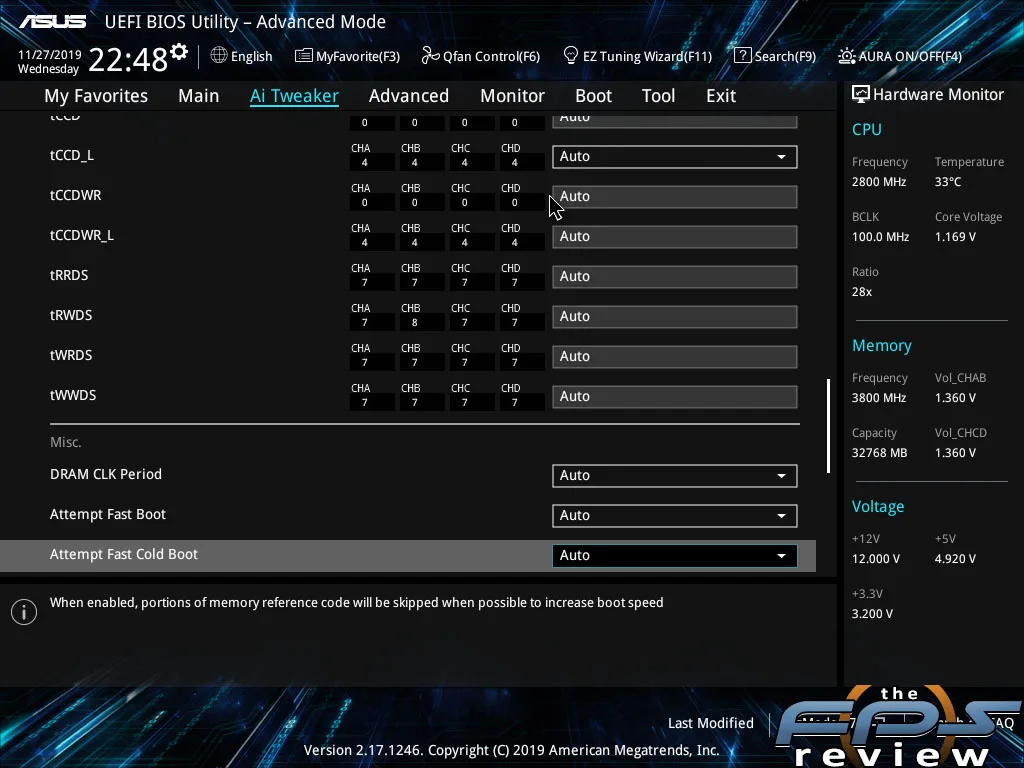Click the tCCDWR Auto input field
Viewport: 1024px width, 768px height.
click(675, 197)
